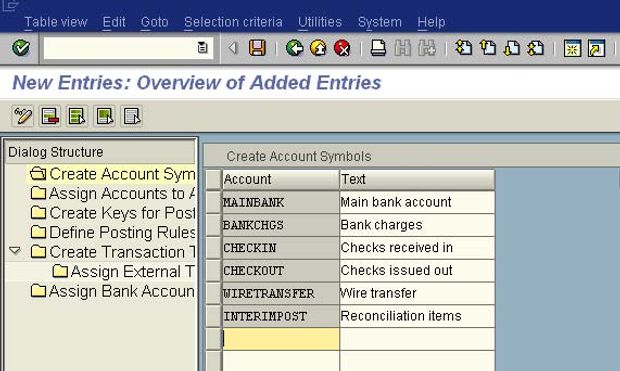Click the highlighted empty Account input cell

pos(281,339)
